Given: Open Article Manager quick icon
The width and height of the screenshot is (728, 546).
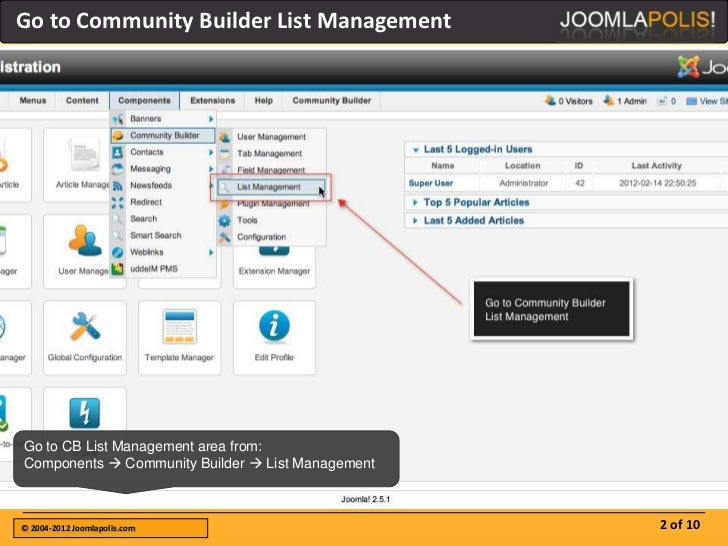Looking at the screenshot, I should (77, 165).
